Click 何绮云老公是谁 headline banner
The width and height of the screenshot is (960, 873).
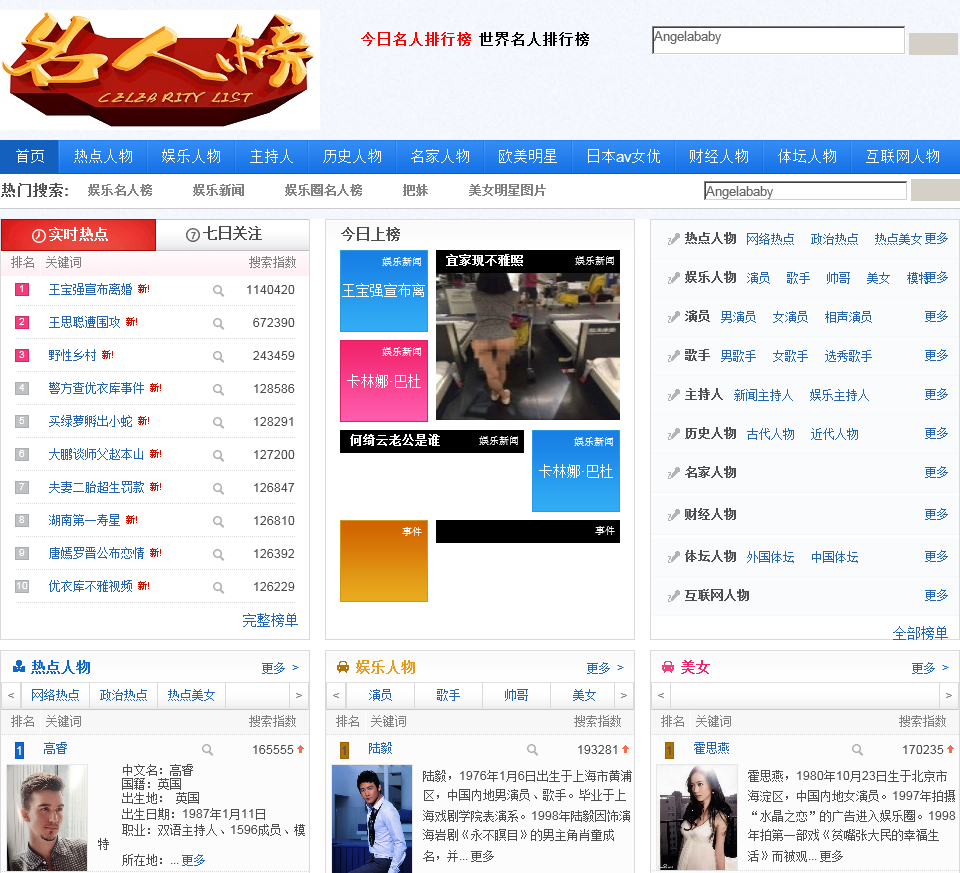click(432, 441)
